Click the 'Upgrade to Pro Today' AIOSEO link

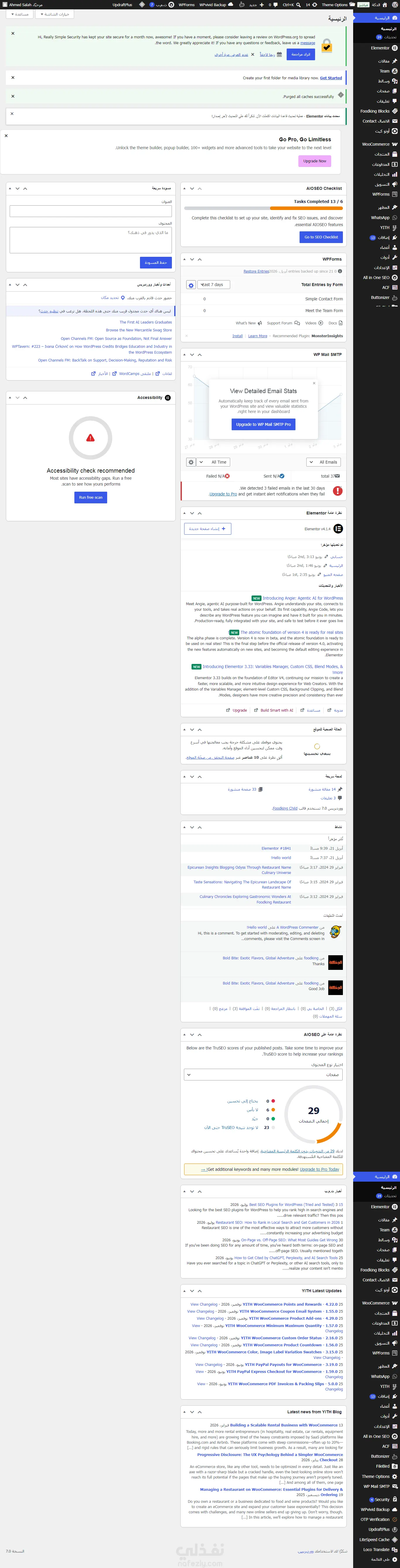(x=319, y=1169)
